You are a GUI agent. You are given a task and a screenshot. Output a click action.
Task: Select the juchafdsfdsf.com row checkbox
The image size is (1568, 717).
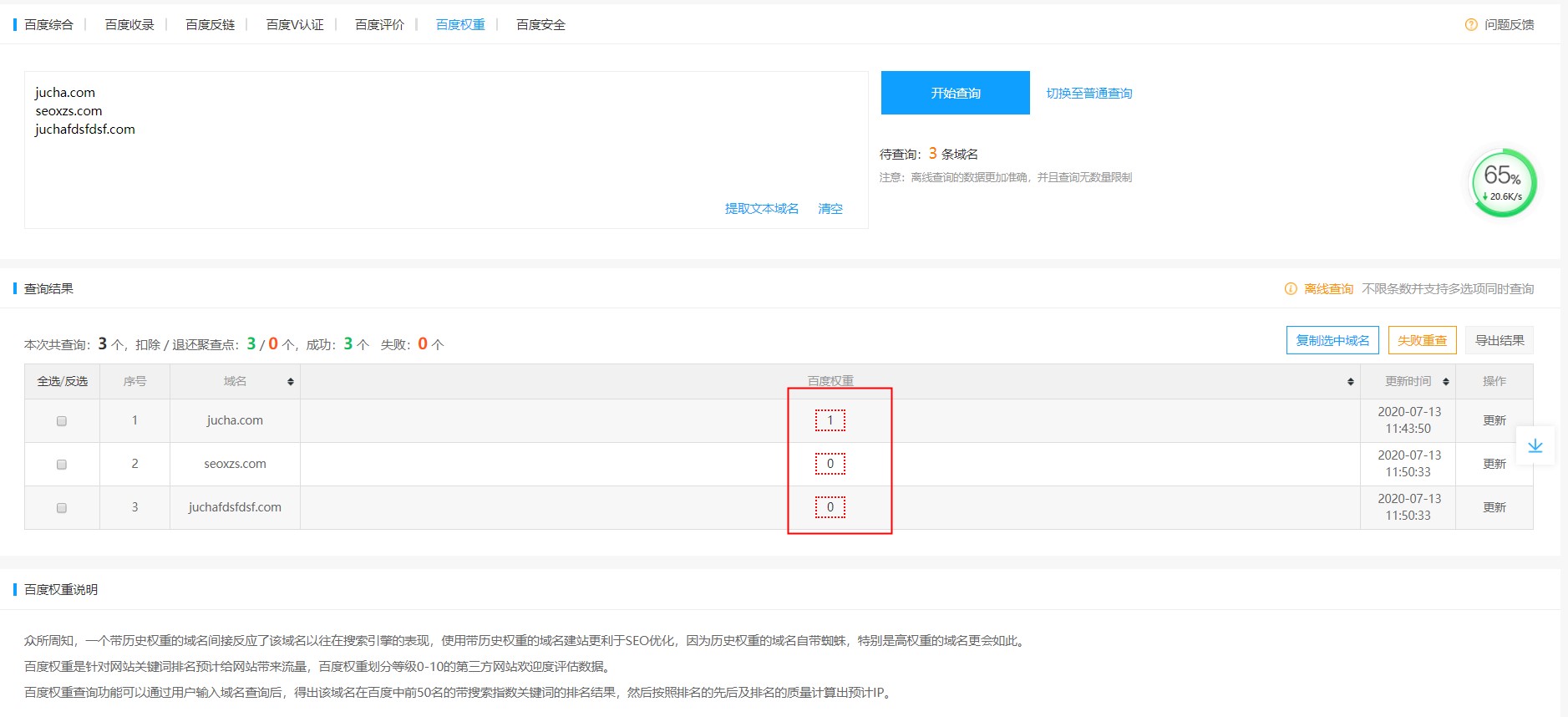click(x=62, y=508)
